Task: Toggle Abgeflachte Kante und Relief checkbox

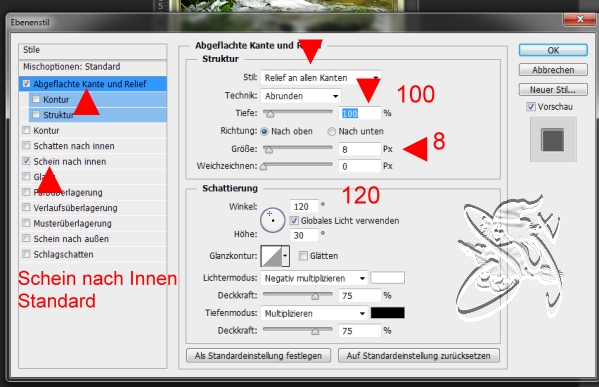Action: click(x=26, y=84)
